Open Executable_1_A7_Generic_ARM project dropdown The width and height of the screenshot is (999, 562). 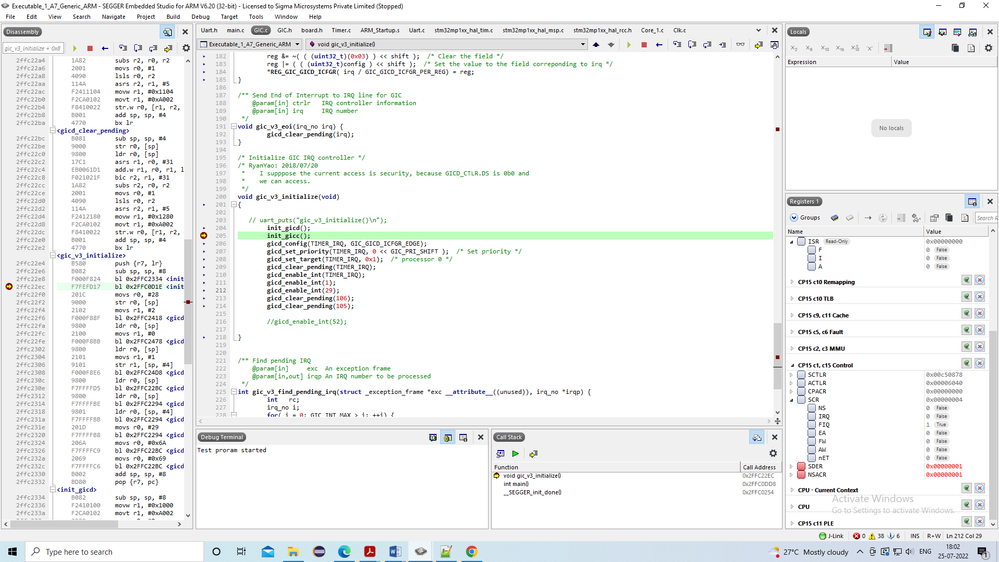click(x=250, y=45)
